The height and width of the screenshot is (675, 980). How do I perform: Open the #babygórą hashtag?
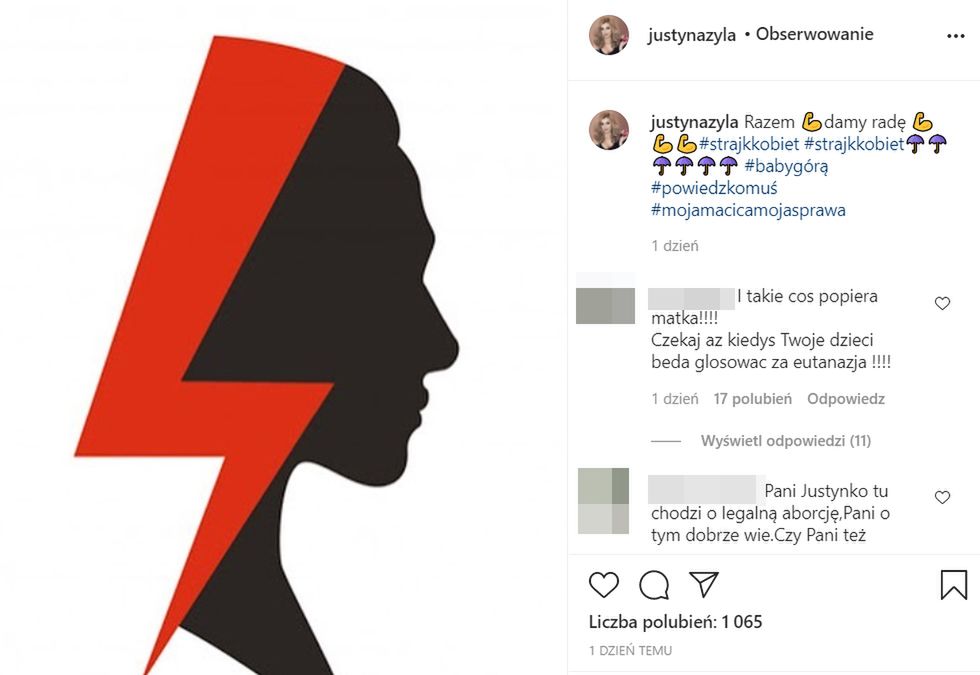(786, 166)
